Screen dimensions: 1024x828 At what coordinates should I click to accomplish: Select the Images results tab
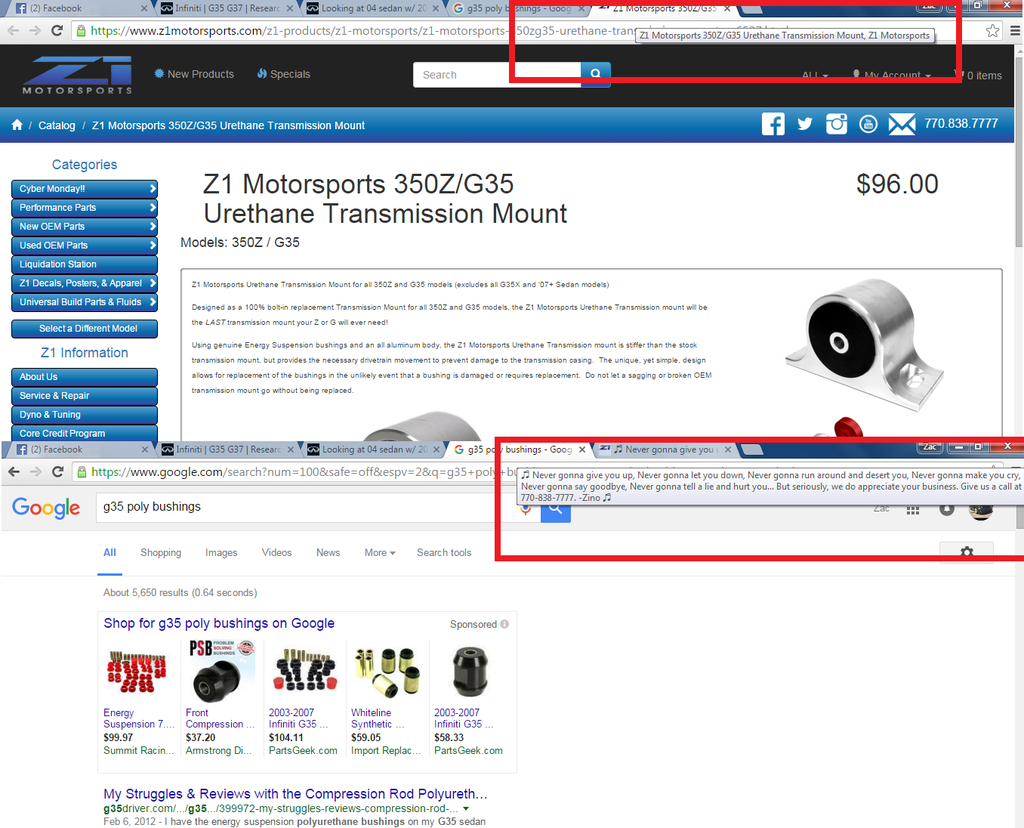pos(221,552)
